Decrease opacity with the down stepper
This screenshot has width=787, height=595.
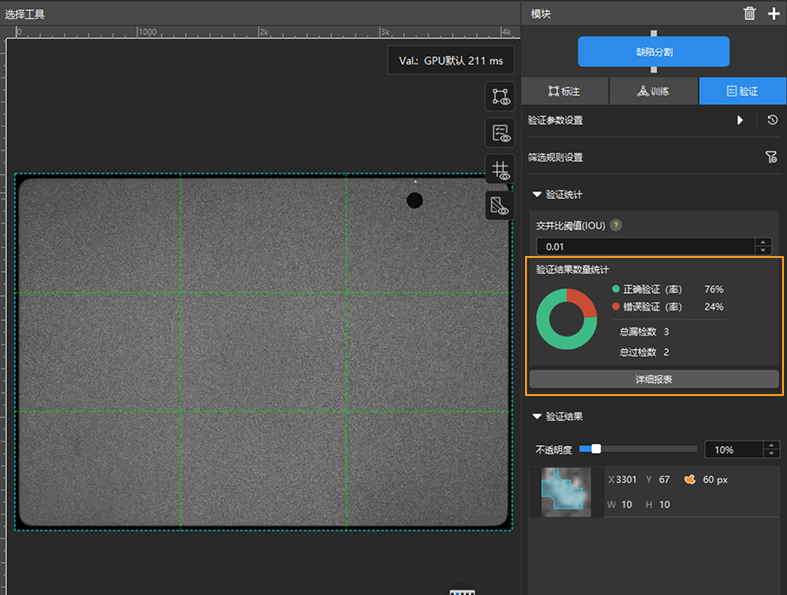coord(771,453)
